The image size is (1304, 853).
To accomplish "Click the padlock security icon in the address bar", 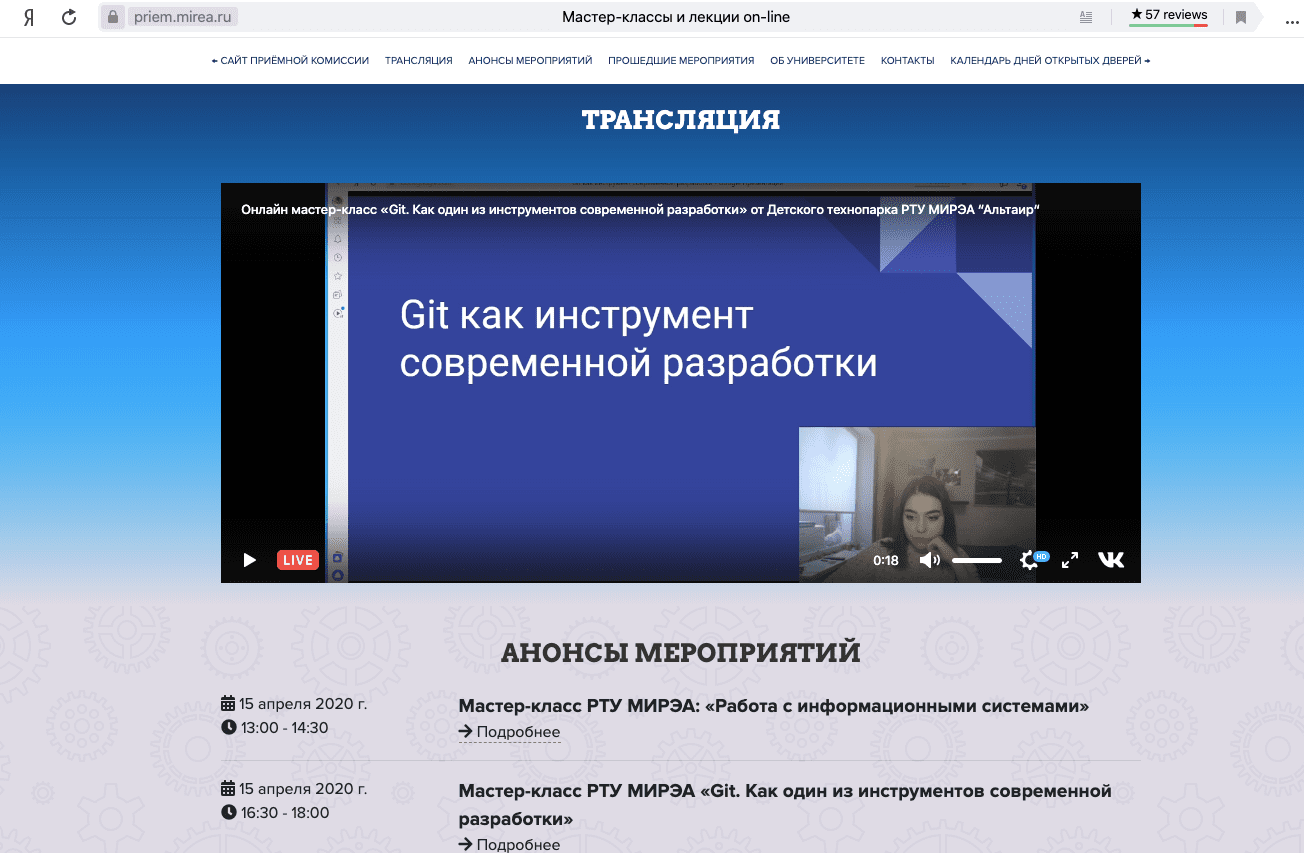I will click(112, 17).
